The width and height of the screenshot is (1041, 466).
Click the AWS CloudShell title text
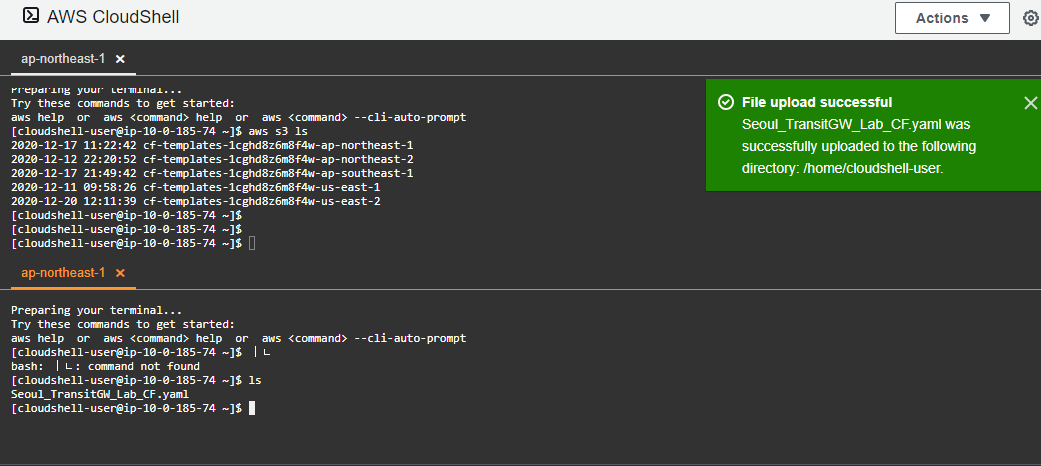click(x=113, y=17)
